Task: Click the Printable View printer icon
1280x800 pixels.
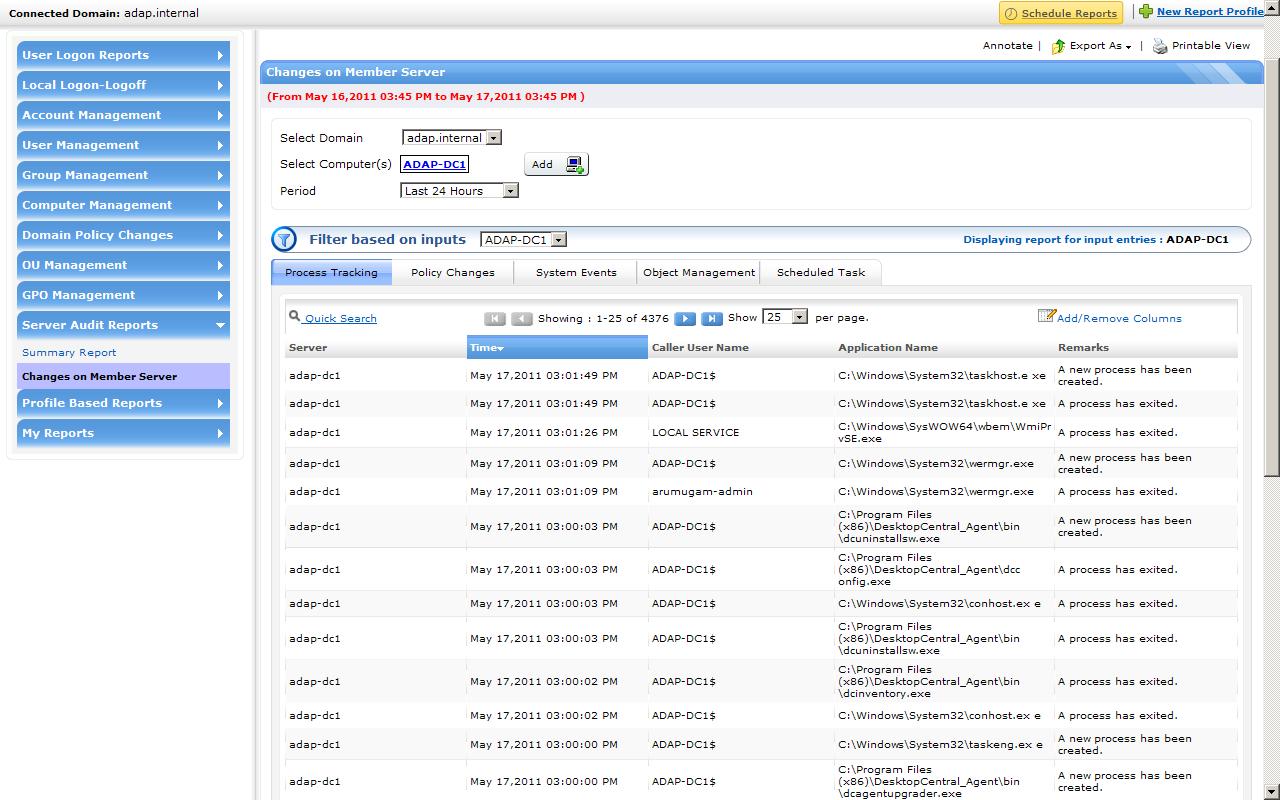Action: (1160, 46)
